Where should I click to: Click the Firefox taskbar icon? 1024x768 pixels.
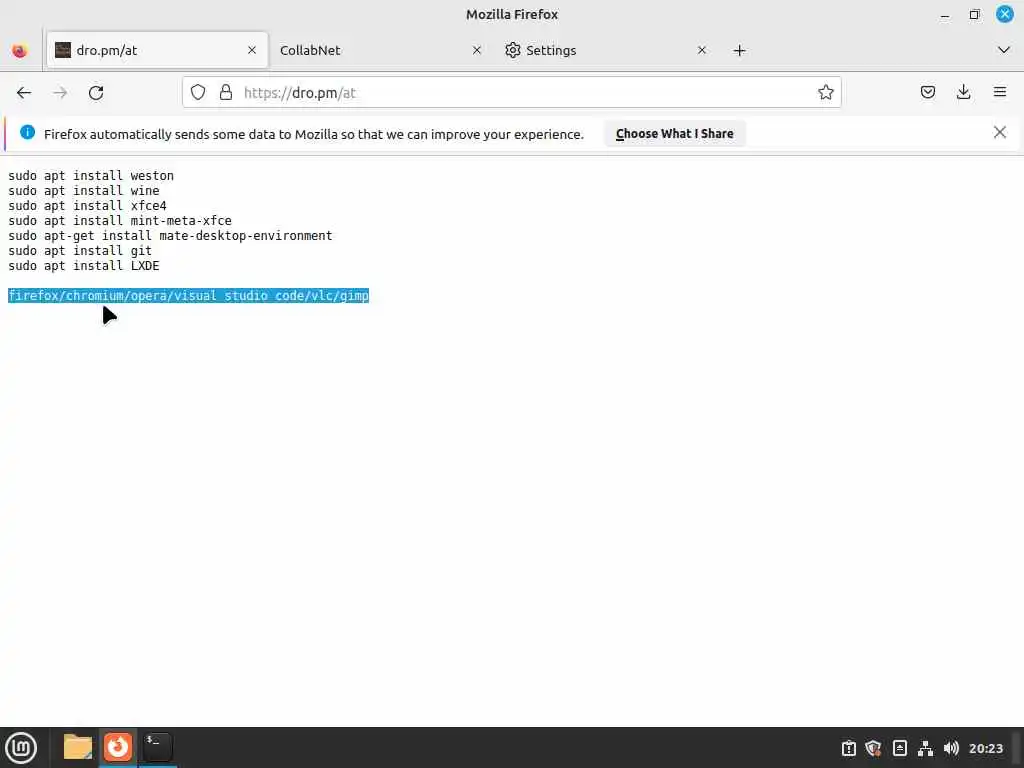point(118,747)
